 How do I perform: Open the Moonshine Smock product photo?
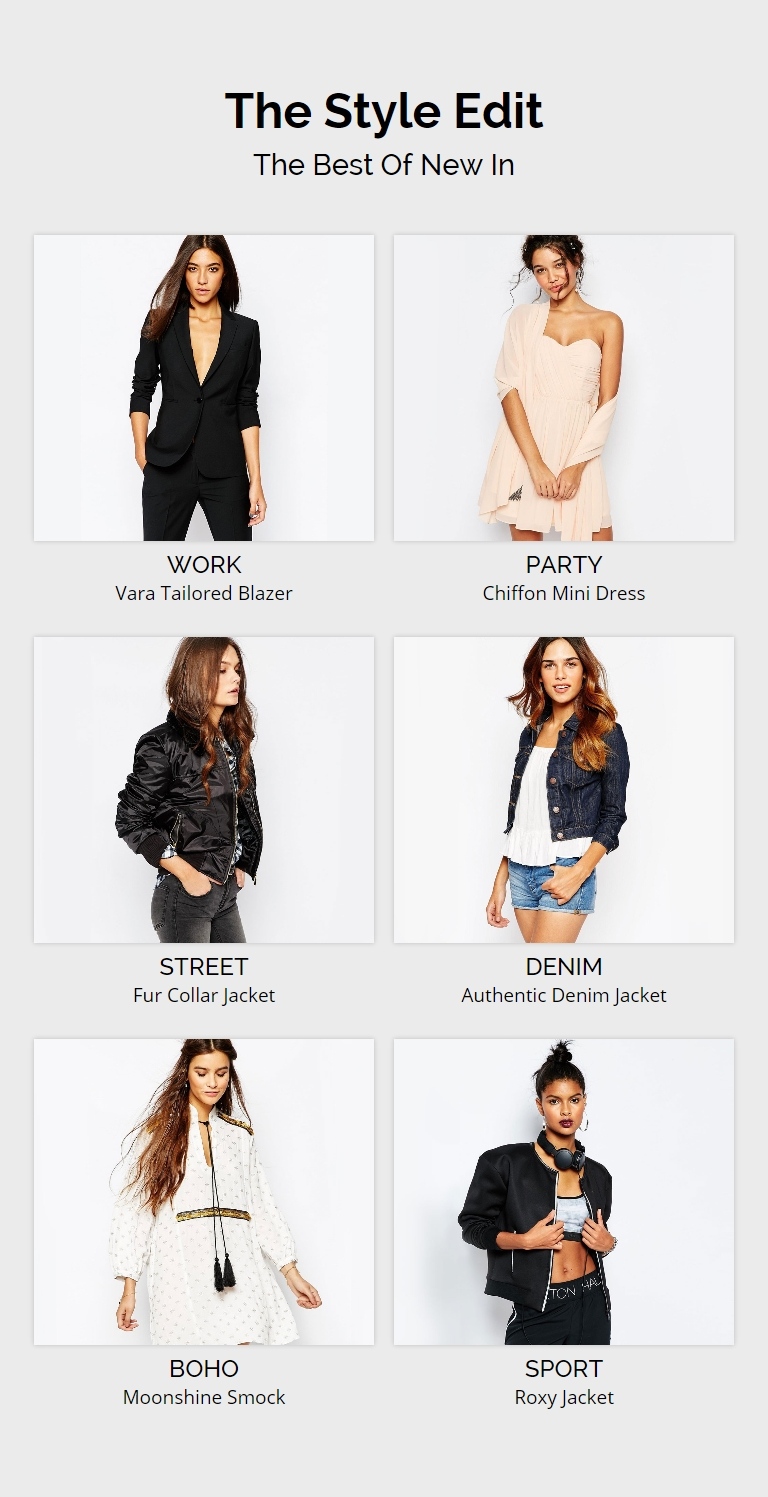204,1192
